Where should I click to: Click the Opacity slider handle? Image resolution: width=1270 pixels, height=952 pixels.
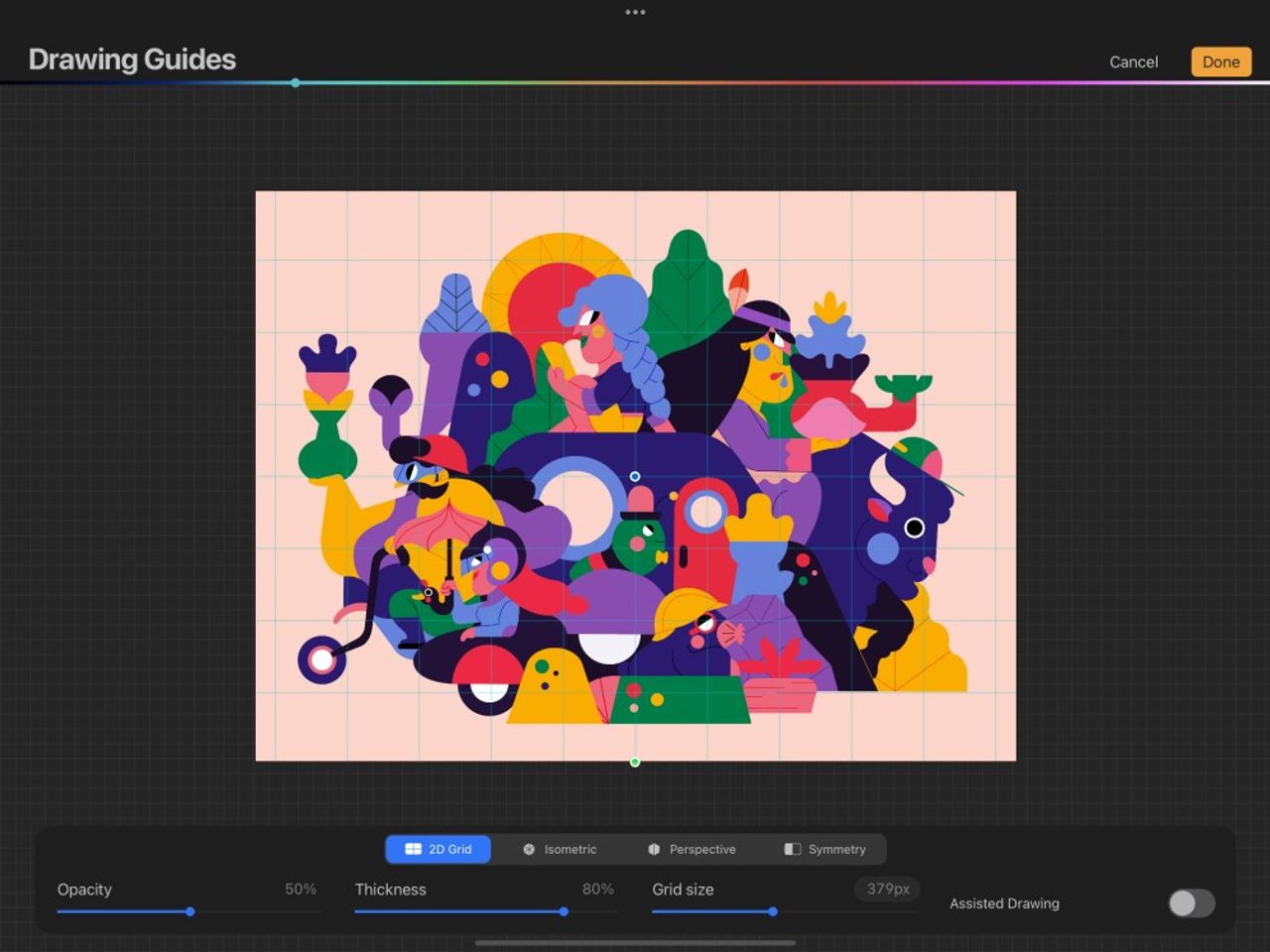click(x=190, y=910)
